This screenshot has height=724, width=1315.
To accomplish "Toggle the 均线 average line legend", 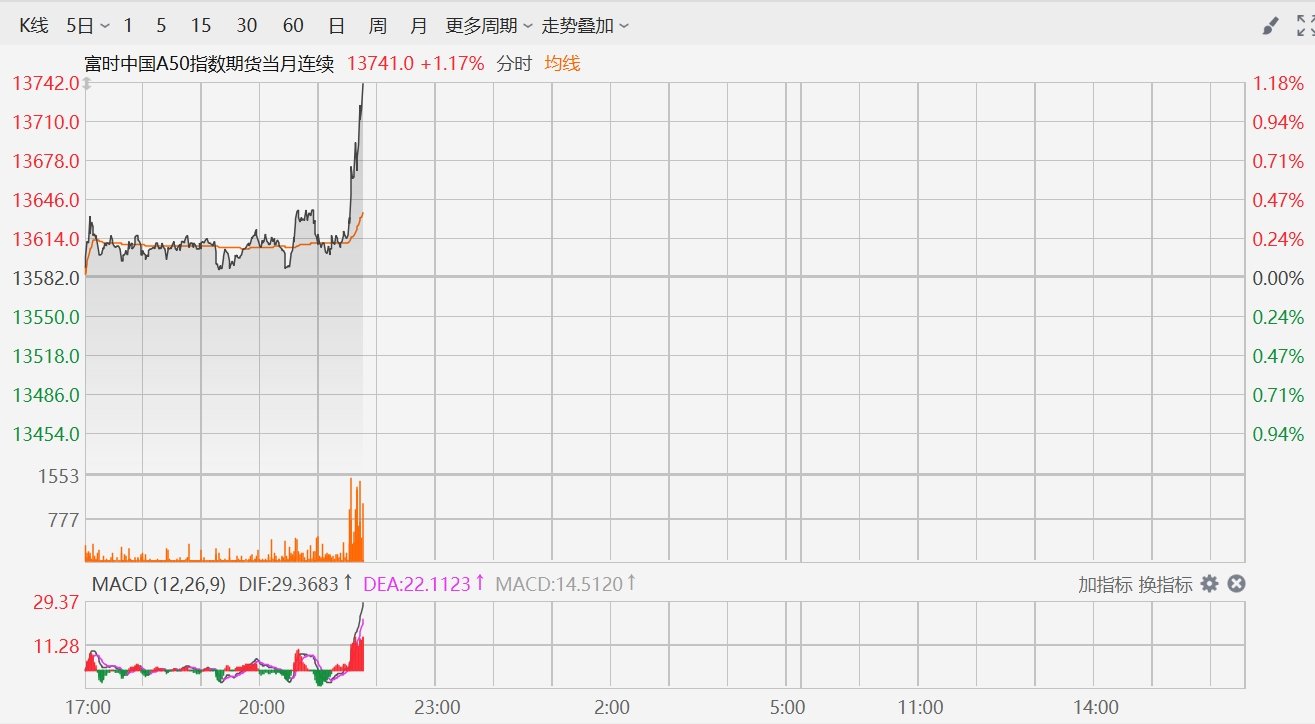I will (x=562, y=64).
